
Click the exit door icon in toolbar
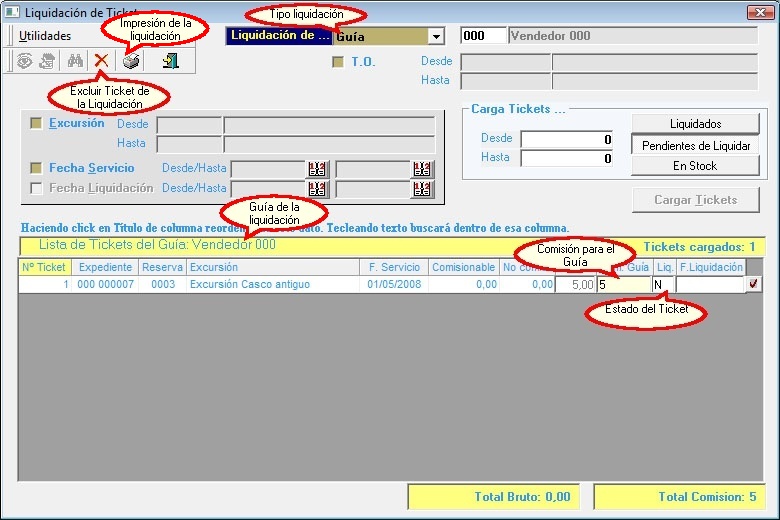(171, 61)
